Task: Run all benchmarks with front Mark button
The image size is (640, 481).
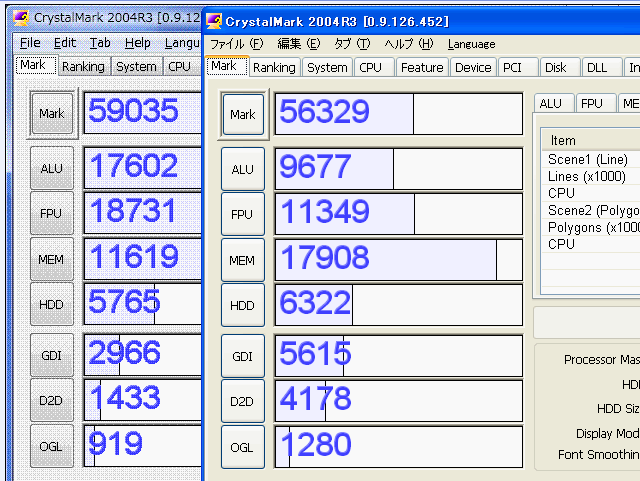Action: [x=243, y=115]
